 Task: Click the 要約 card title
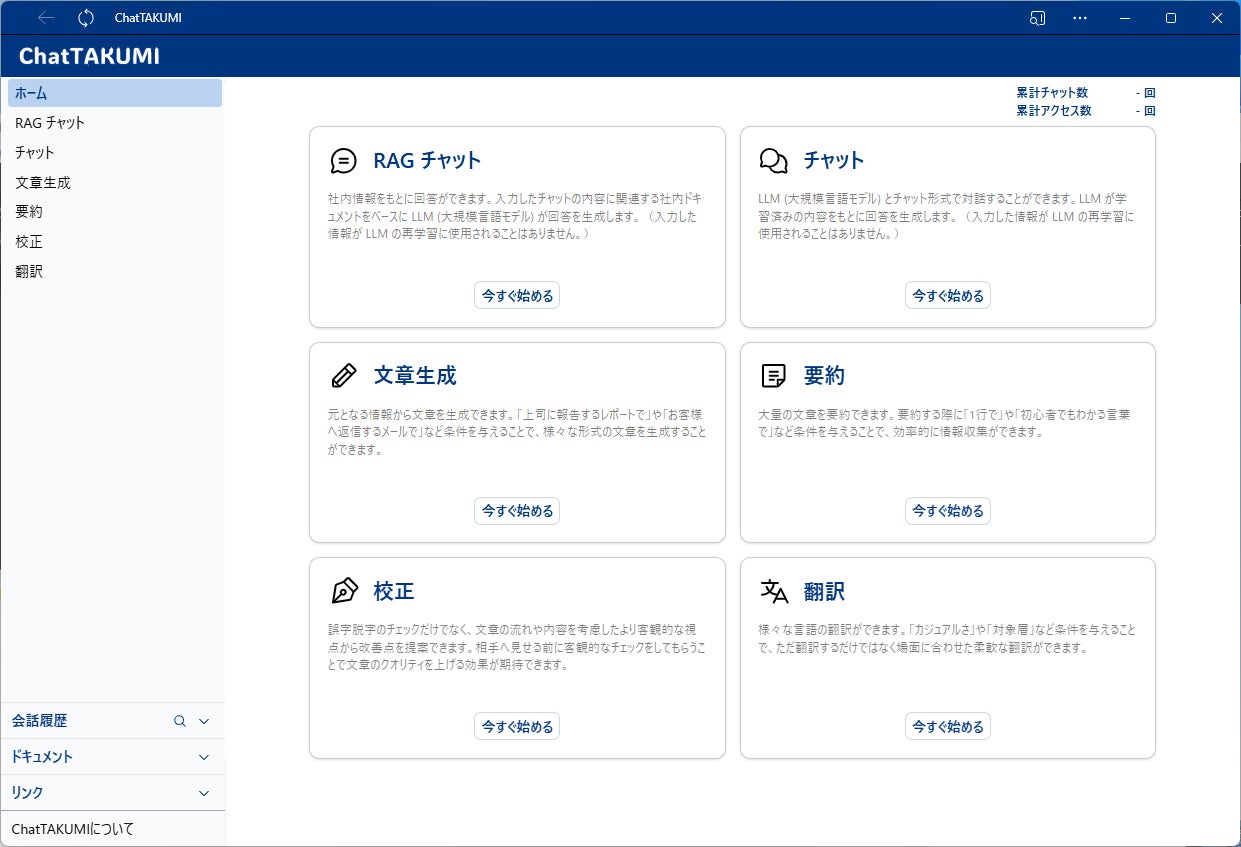(824, 376)
